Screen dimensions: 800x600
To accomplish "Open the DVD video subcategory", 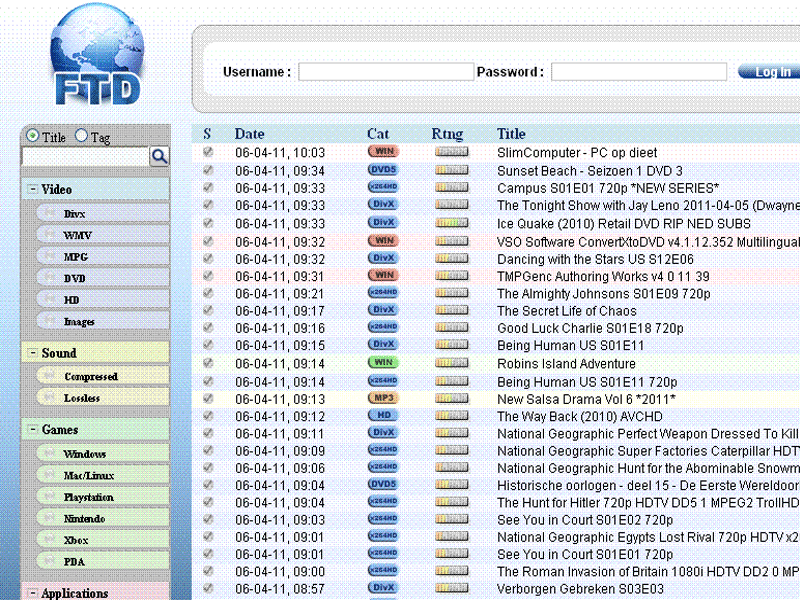I will coord(103,278).
